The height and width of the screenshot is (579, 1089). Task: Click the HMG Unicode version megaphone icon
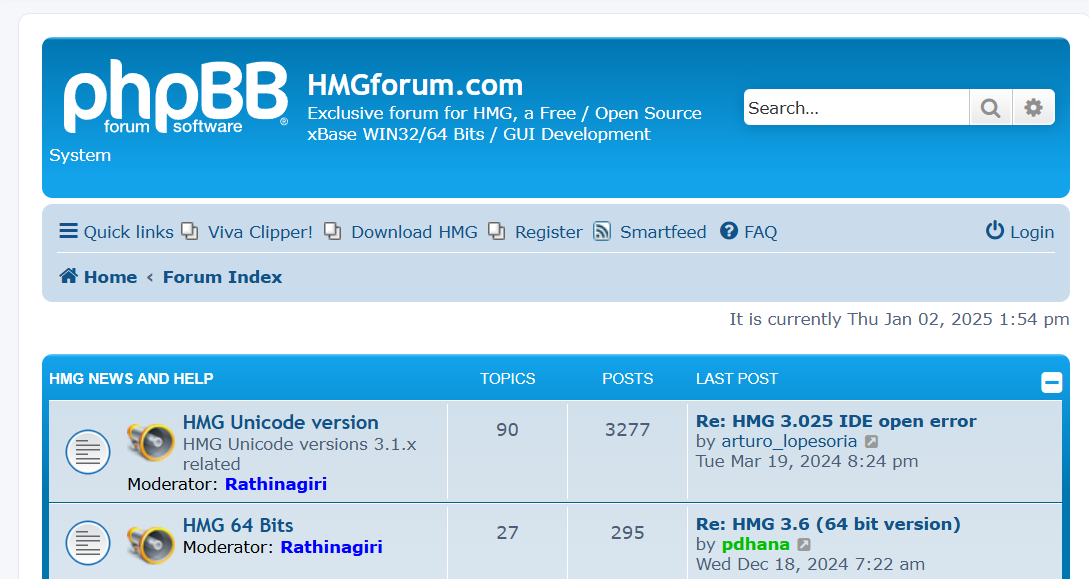[151, 441]
